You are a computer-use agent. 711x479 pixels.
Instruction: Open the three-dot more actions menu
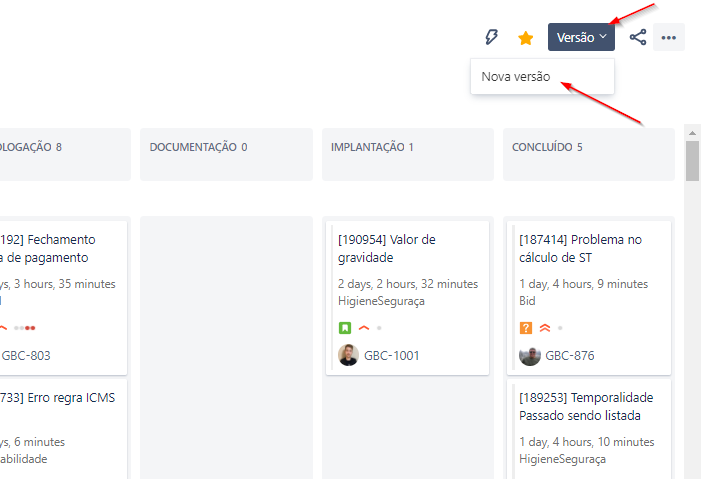(x=669, y=38)
